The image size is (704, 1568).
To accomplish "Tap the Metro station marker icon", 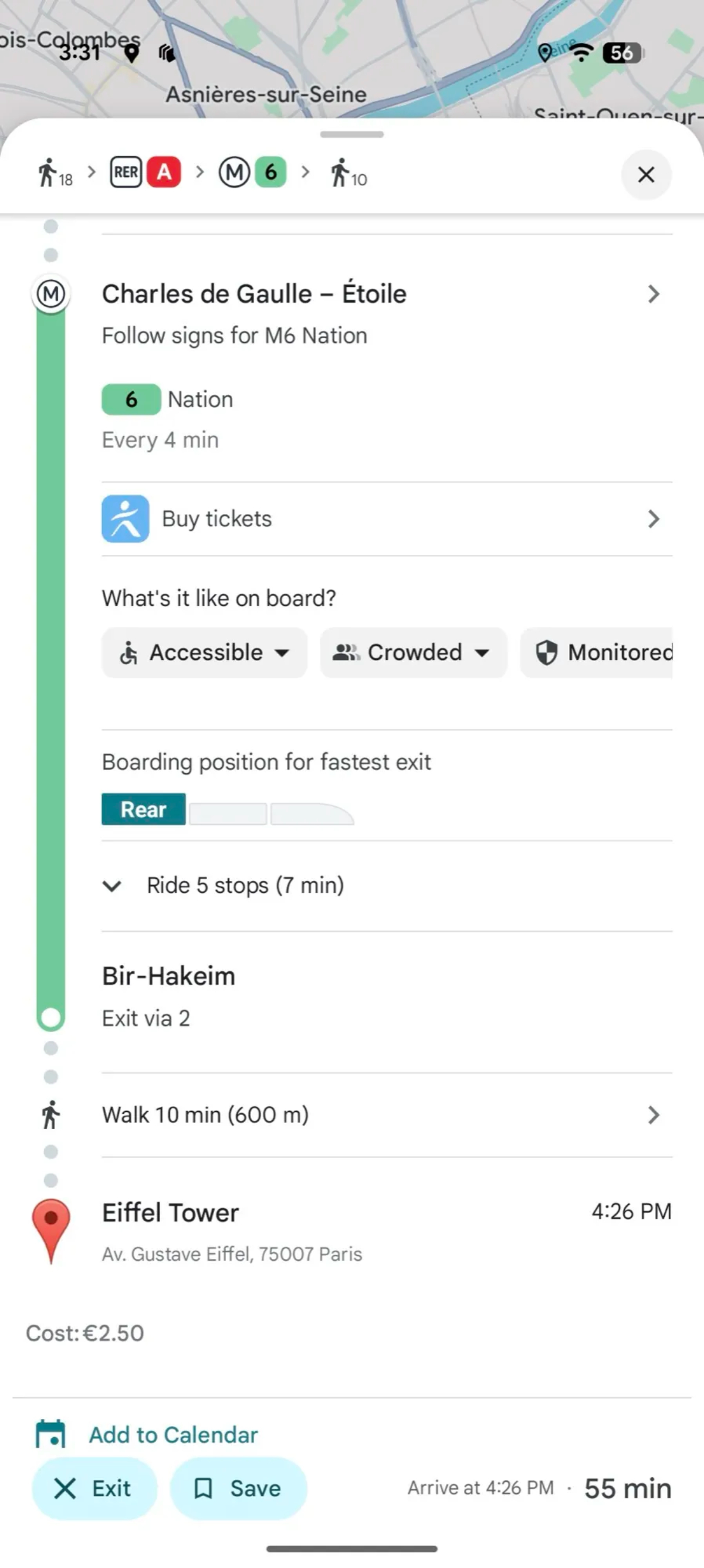I will (50, 294).
